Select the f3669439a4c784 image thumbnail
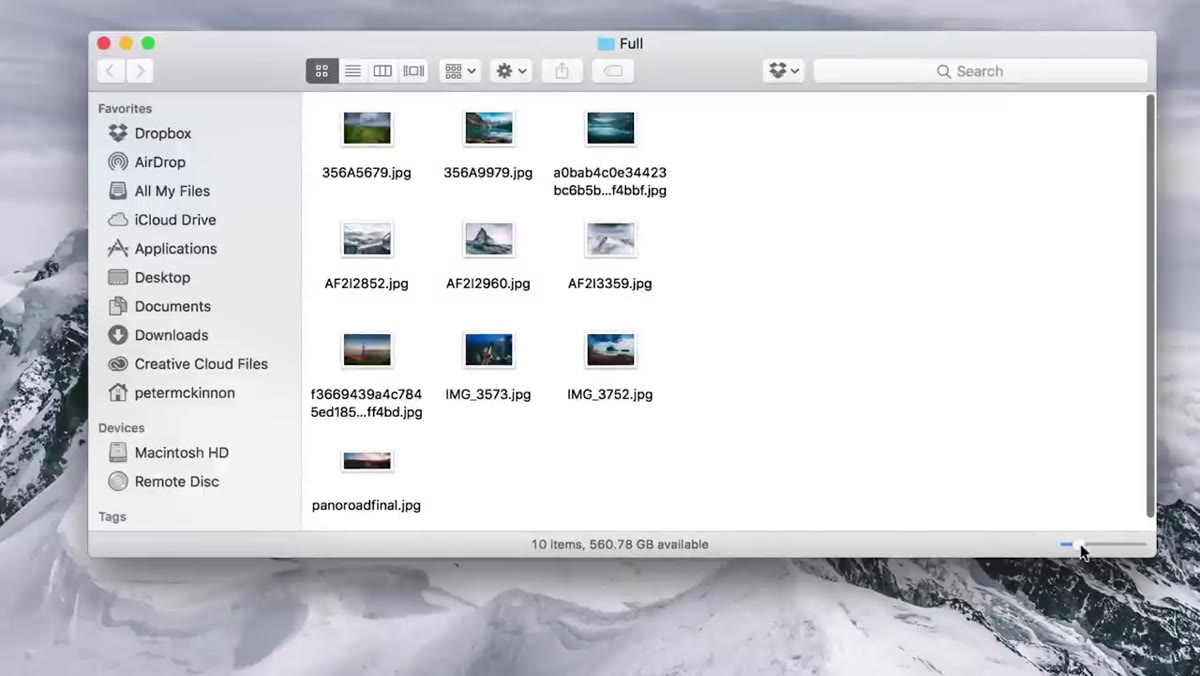This screenshot has width=1200, height=676. pos(367,350)
